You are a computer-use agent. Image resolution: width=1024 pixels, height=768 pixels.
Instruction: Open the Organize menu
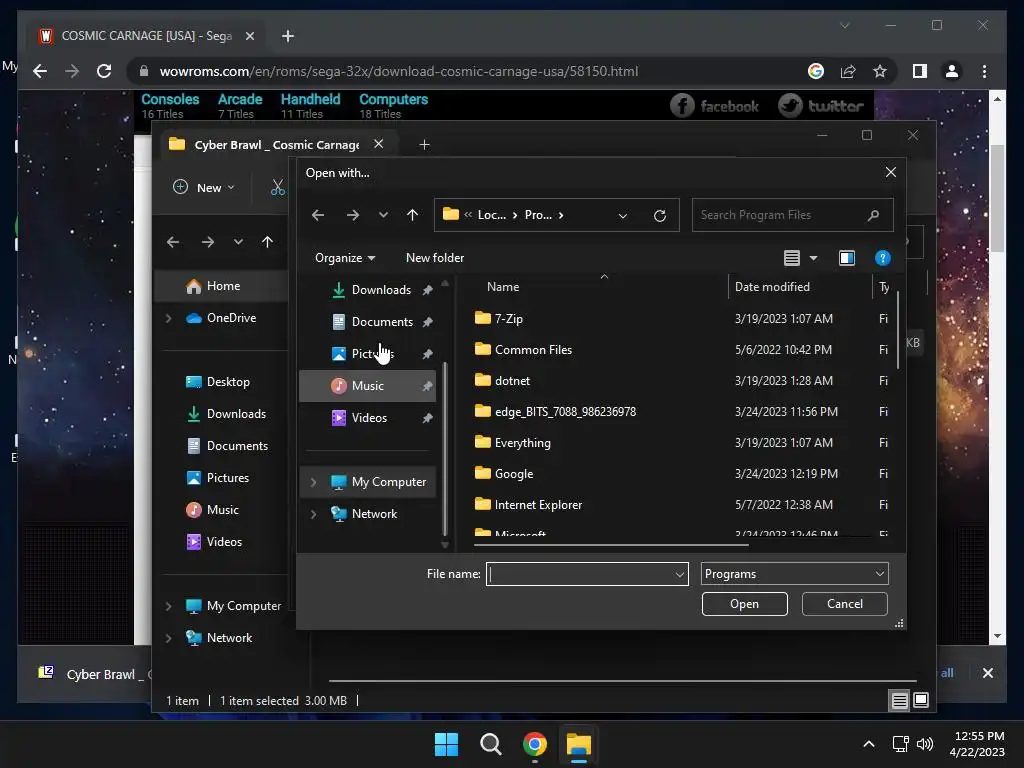(345, 258)
